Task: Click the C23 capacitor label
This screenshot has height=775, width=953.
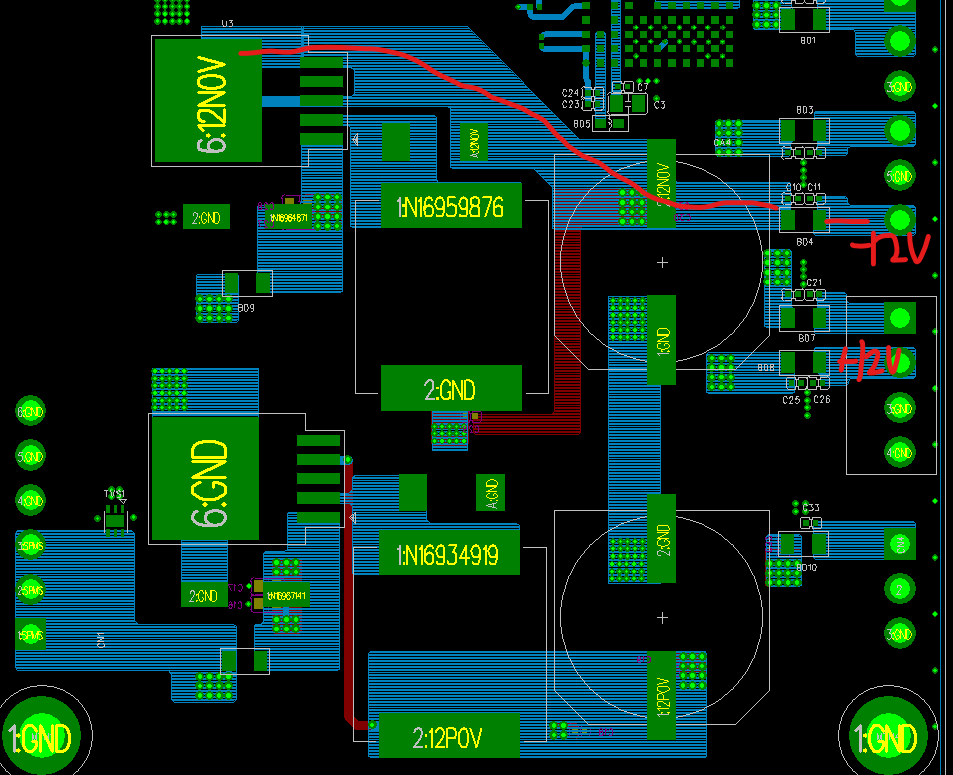Action: (570, 104)
